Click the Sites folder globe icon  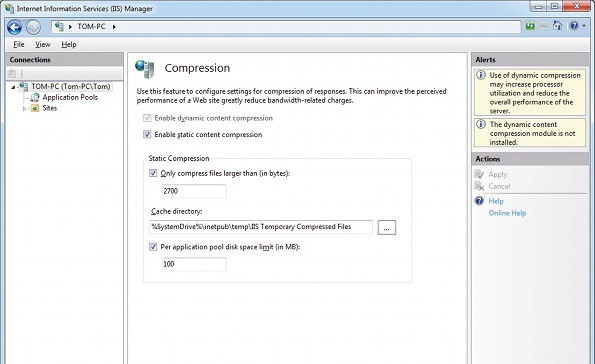pos(35,108)
